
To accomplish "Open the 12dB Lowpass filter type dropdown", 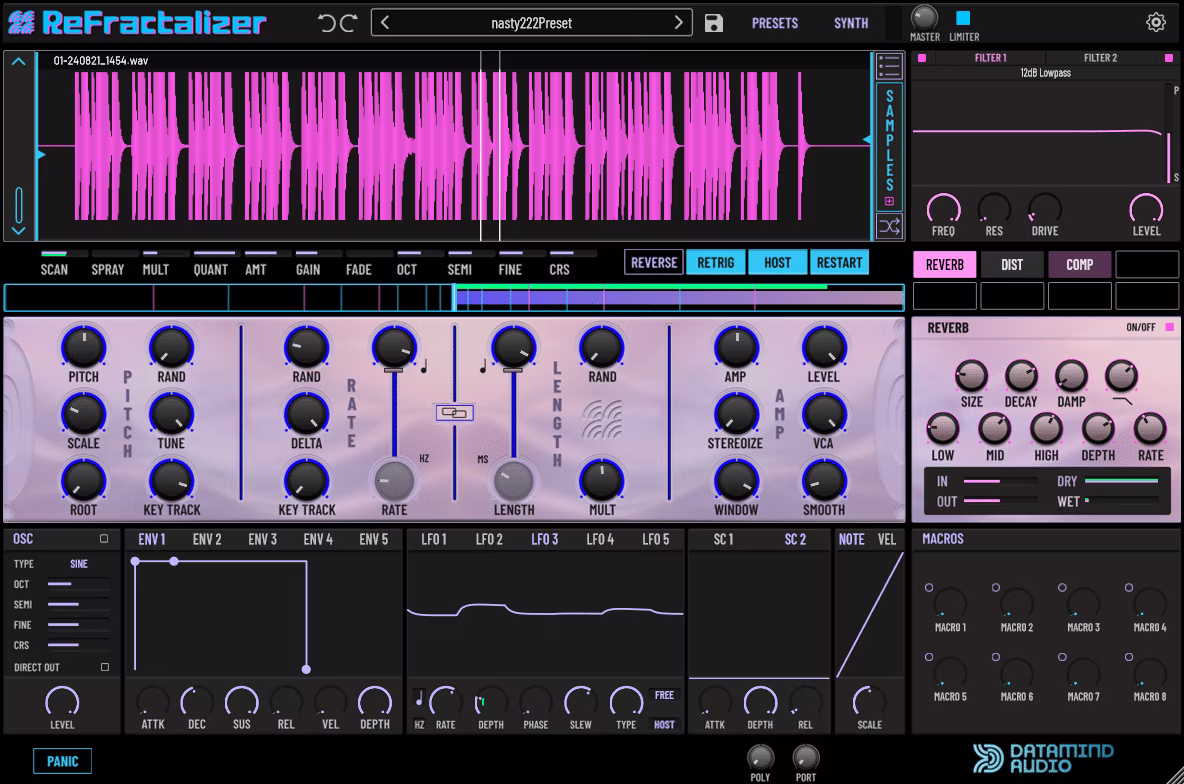I will tap(1046, 72).
